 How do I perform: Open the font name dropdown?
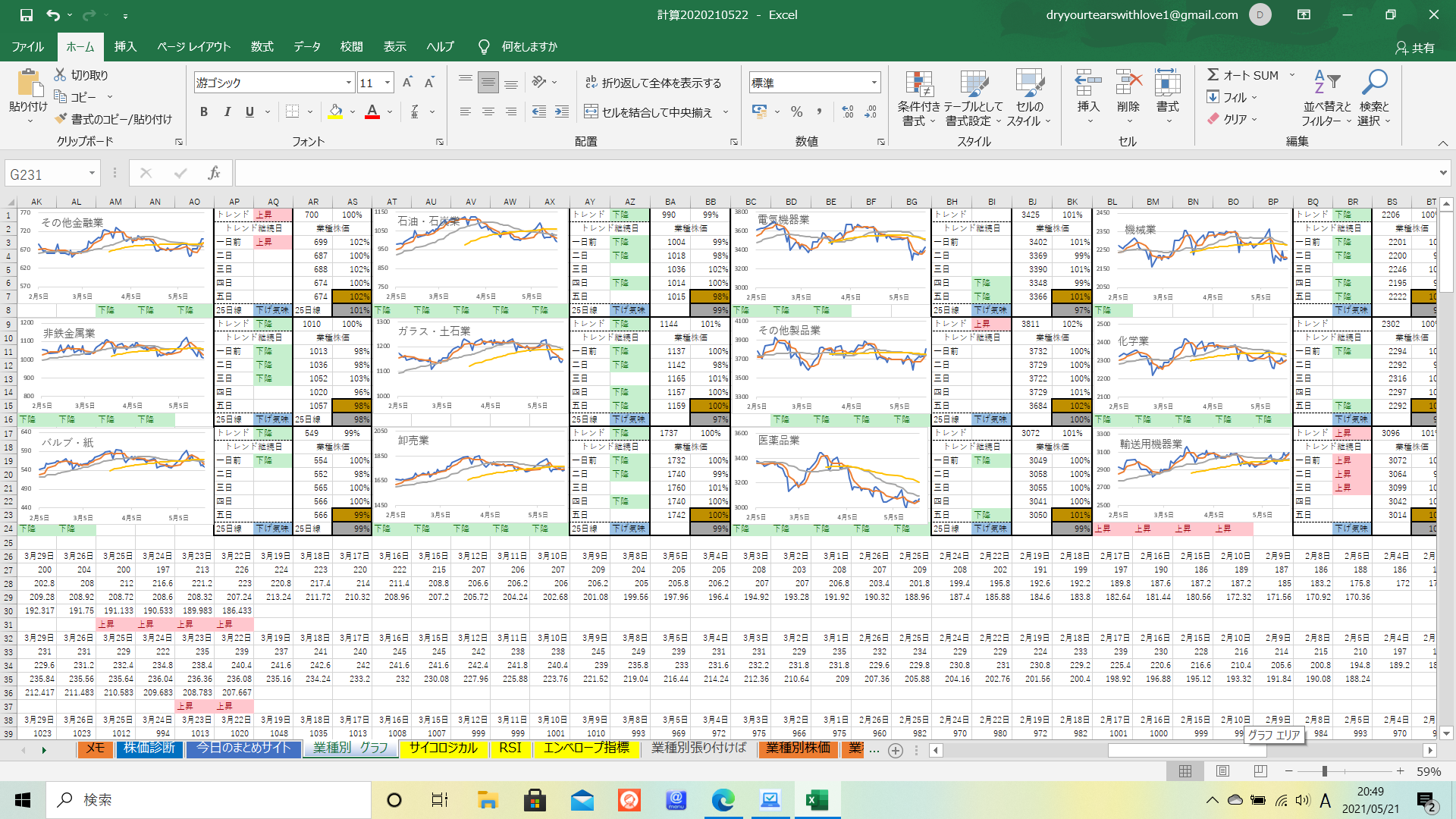coord(349,83)
